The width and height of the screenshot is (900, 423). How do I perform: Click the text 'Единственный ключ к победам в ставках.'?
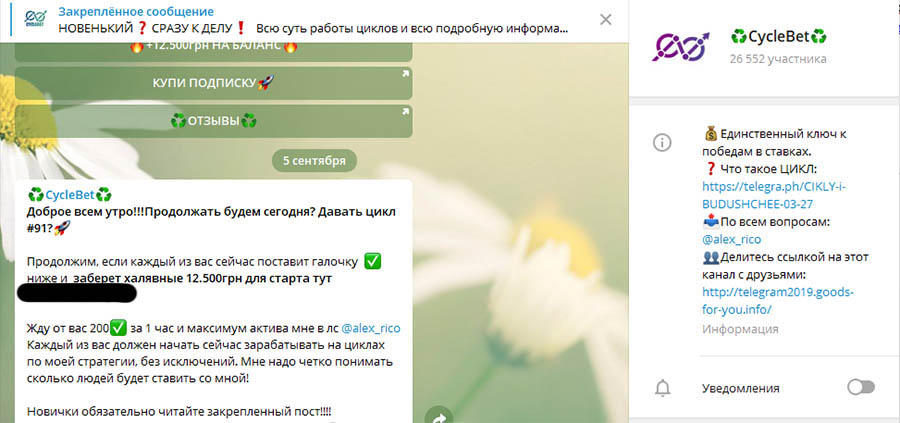coord(774,143)
